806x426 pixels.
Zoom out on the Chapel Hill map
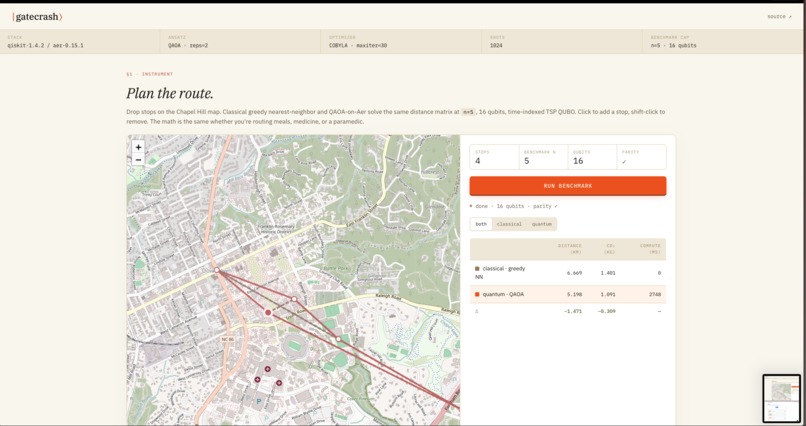point(138,160)
